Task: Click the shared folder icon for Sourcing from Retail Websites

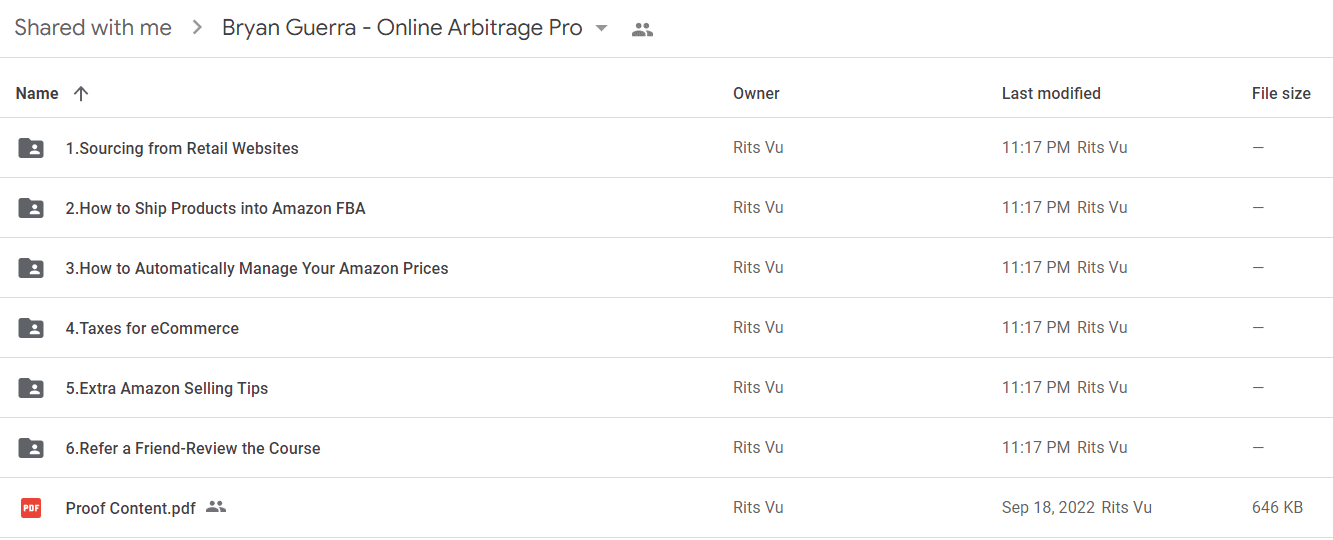Action: point(31,148)
